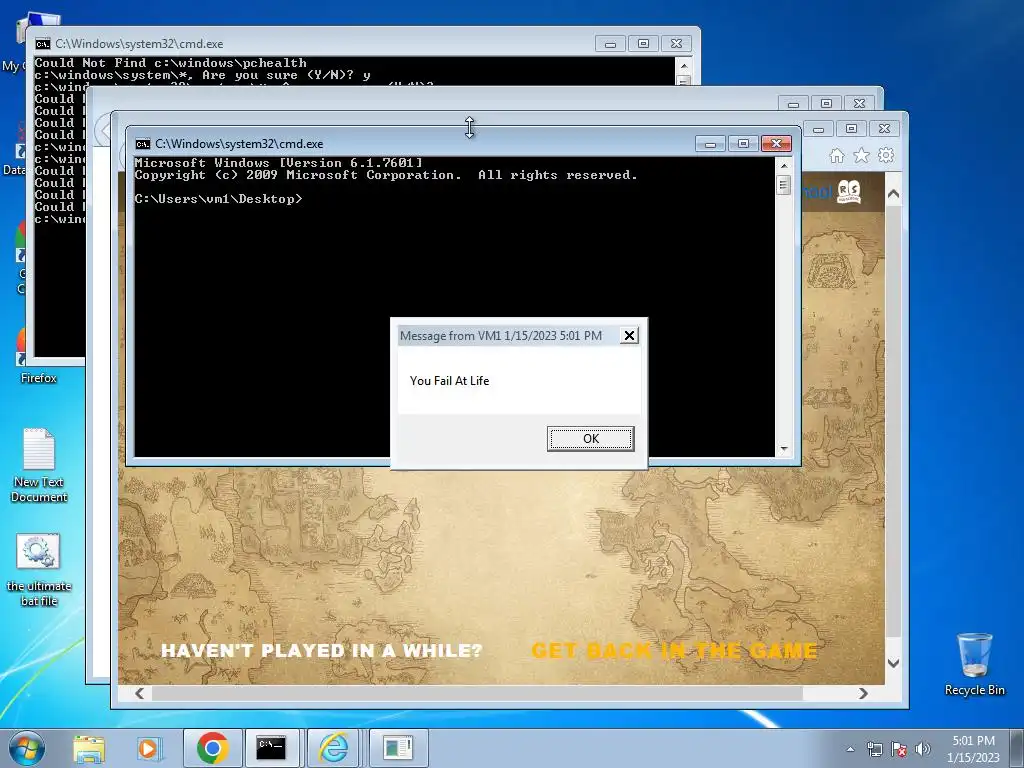Launch Windows Media Player from taskbar
This screenshot has width=1024, height=768.
coord(148,748)
